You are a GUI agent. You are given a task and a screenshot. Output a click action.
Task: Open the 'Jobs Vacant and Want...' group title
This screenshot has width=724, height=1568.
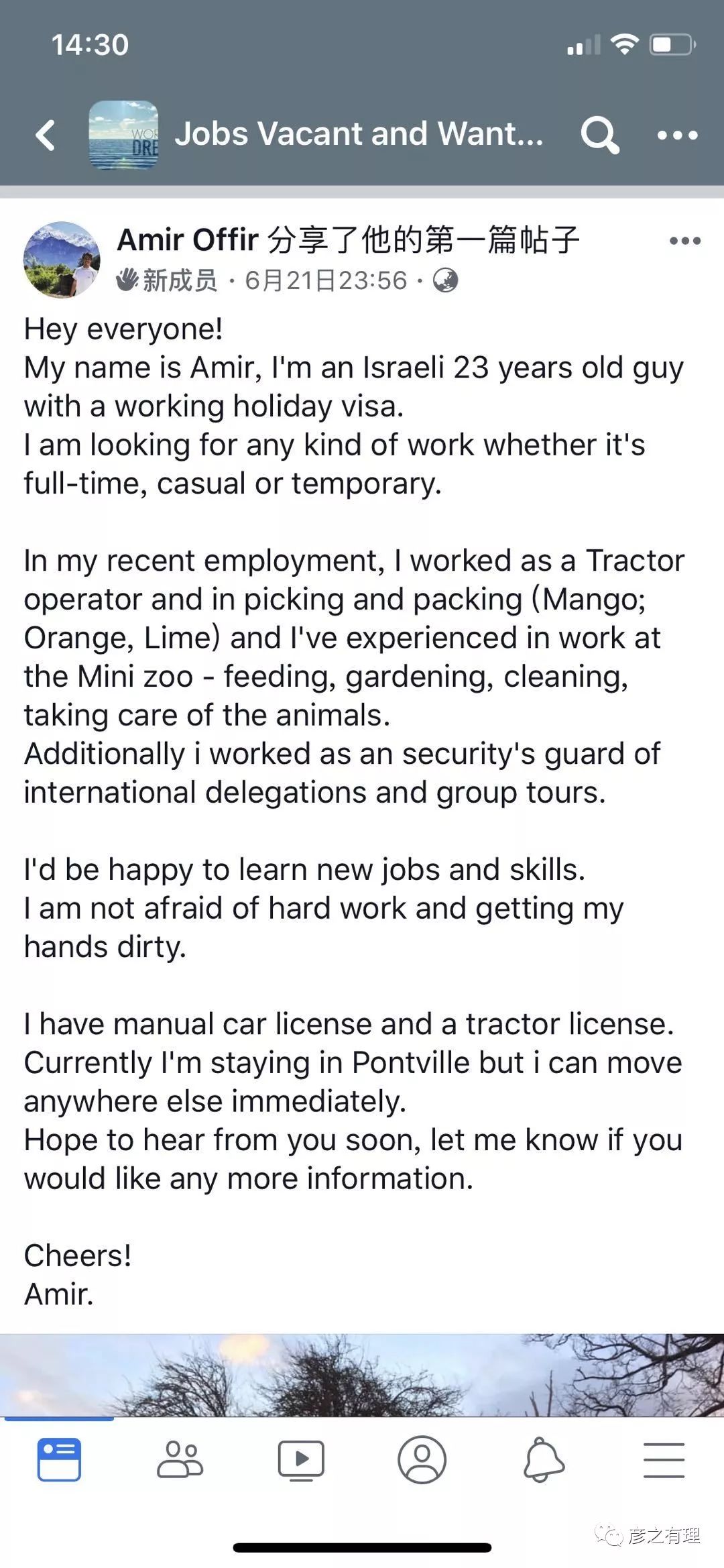tap(359, 134)
